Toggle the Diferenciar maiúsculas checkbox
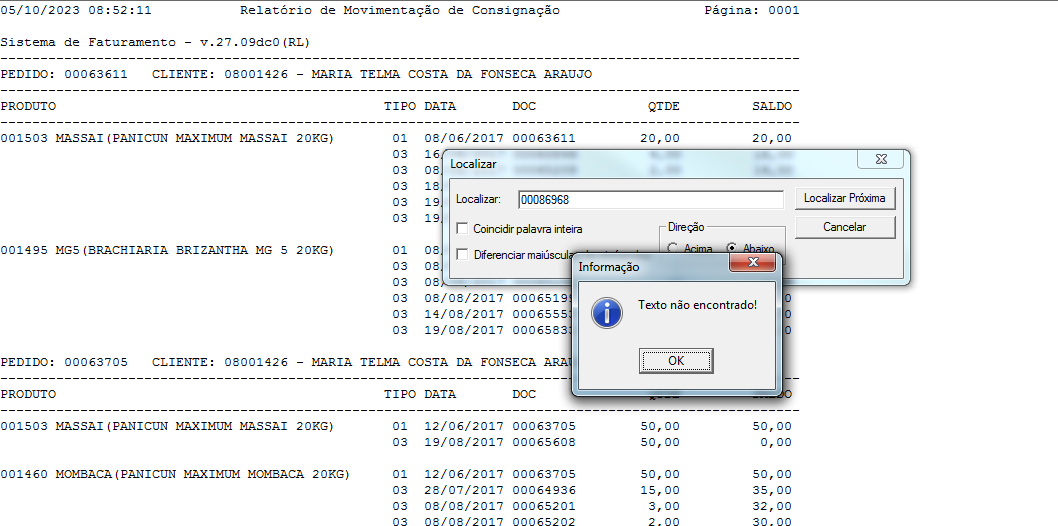Viewport: 1058px width, 526px height. pyautogui.click(x=462, y=254)
